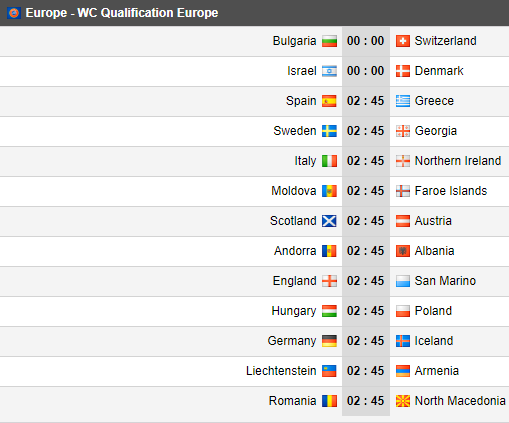The width and height of the screenshot is (509, 423).
Task: Open the Italy team link
Action: click(305, 161)
